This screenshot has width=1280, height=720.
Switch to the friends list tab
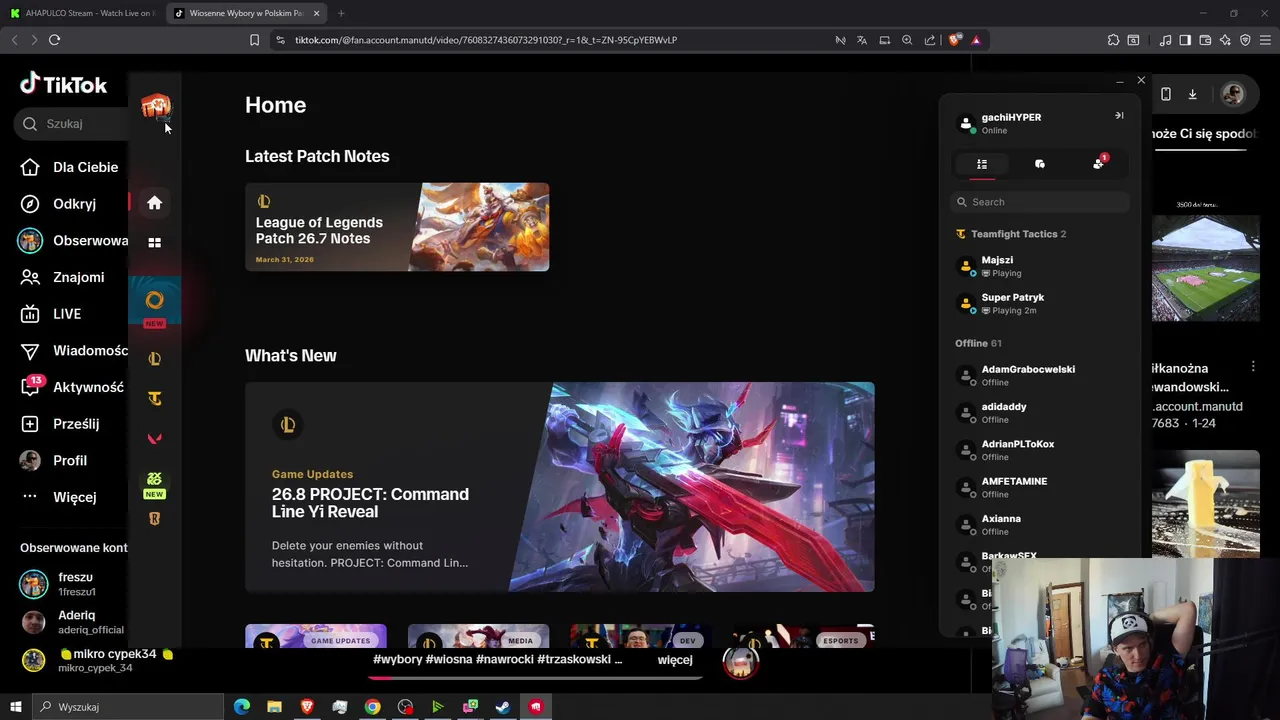coord(982,164)
